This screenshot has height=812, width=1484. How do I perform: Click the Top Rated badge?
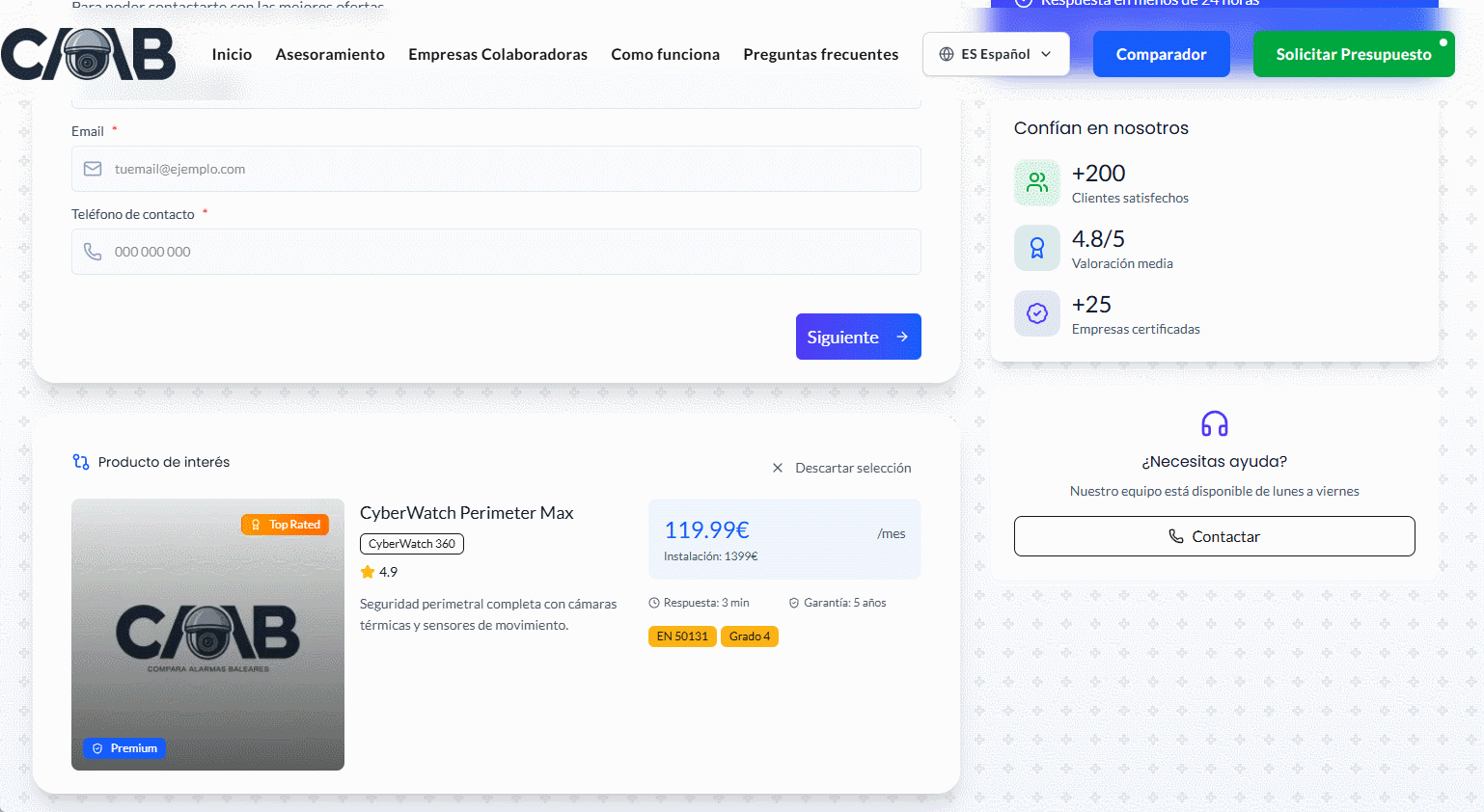point(286,525)
